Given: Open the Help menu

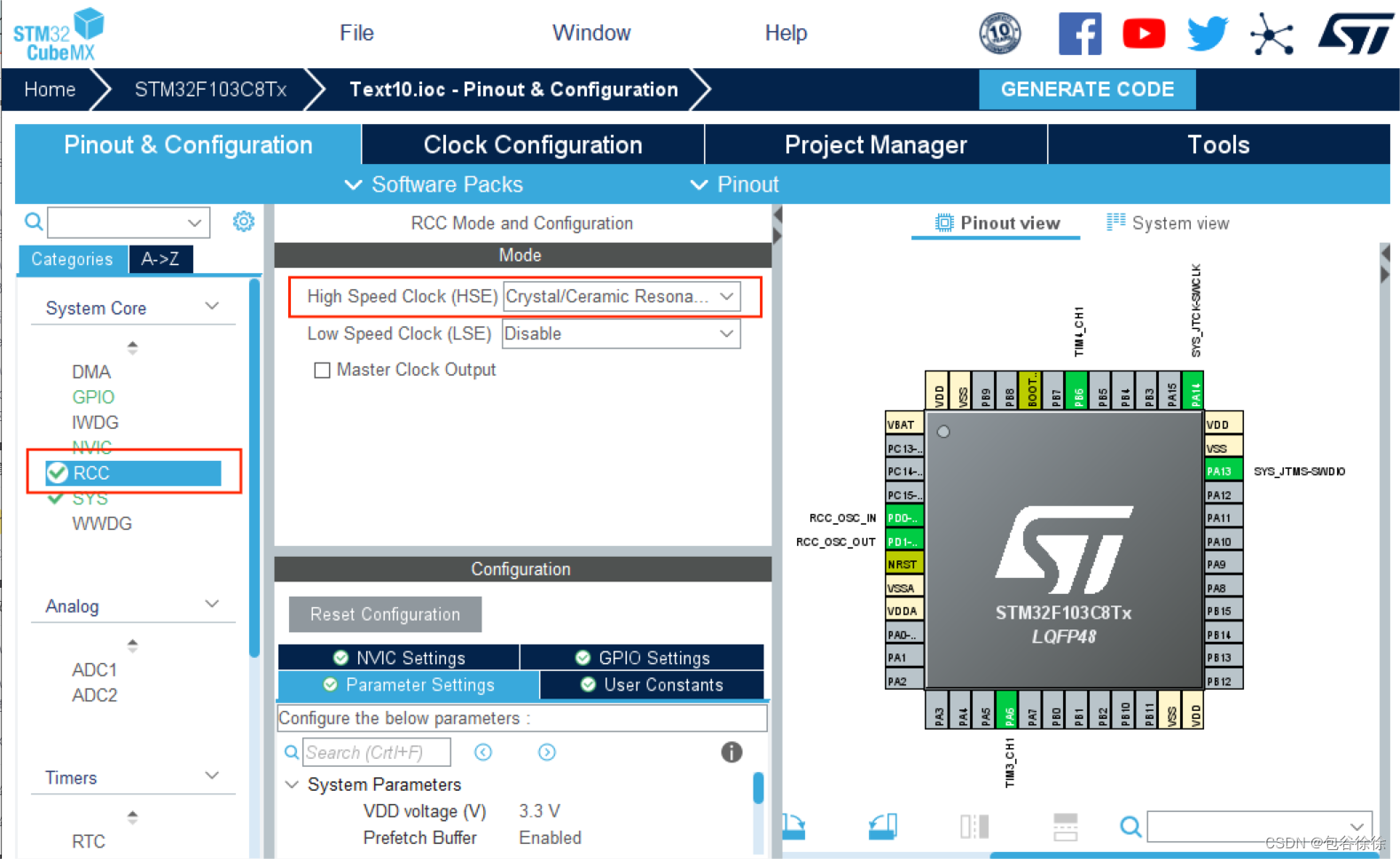Looking at the screenshot, I should (x=786, y=33).
